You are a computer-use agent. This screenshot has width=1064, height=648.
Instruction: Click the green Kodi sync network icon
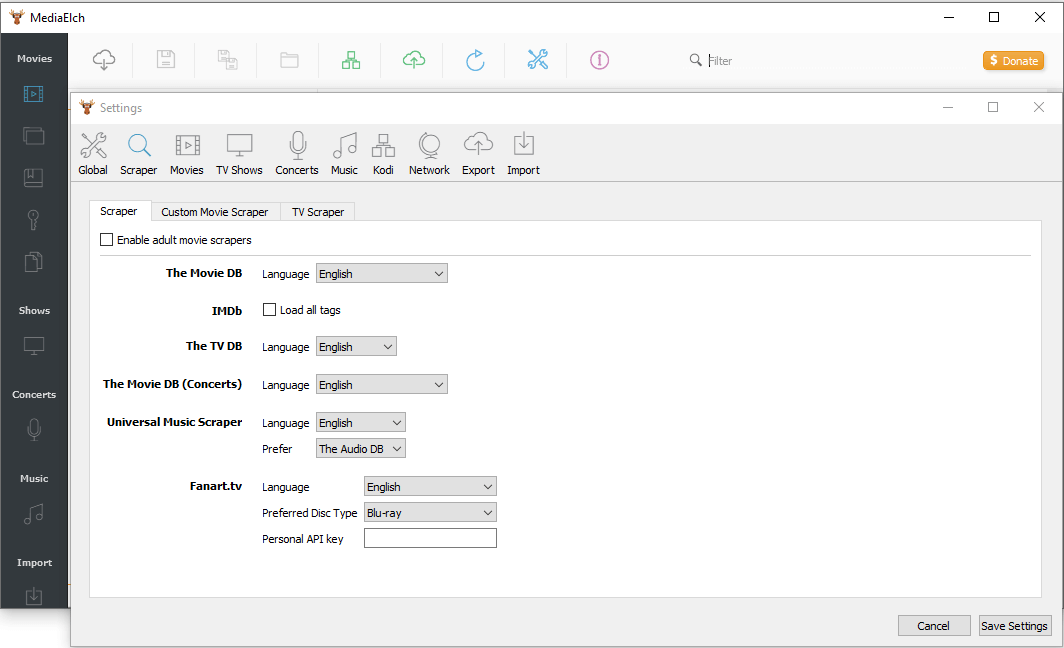(x=351, y=60)
